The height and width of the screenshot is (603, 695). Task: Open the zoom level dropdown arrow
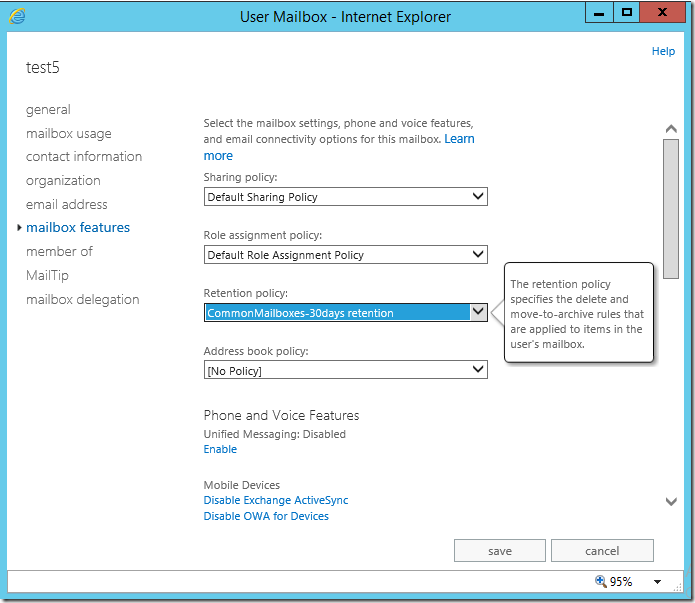[x=658, y=582]
